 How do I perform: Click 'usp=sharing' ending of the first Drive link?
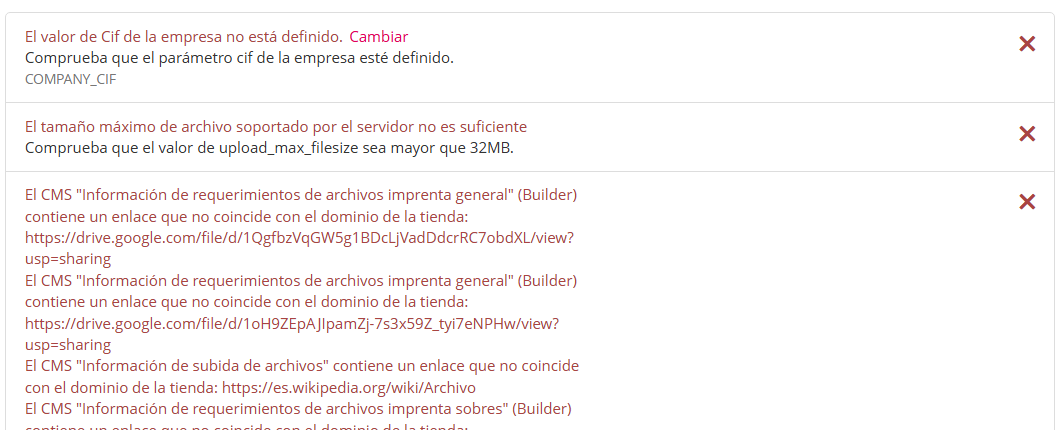tap(67, 259)
